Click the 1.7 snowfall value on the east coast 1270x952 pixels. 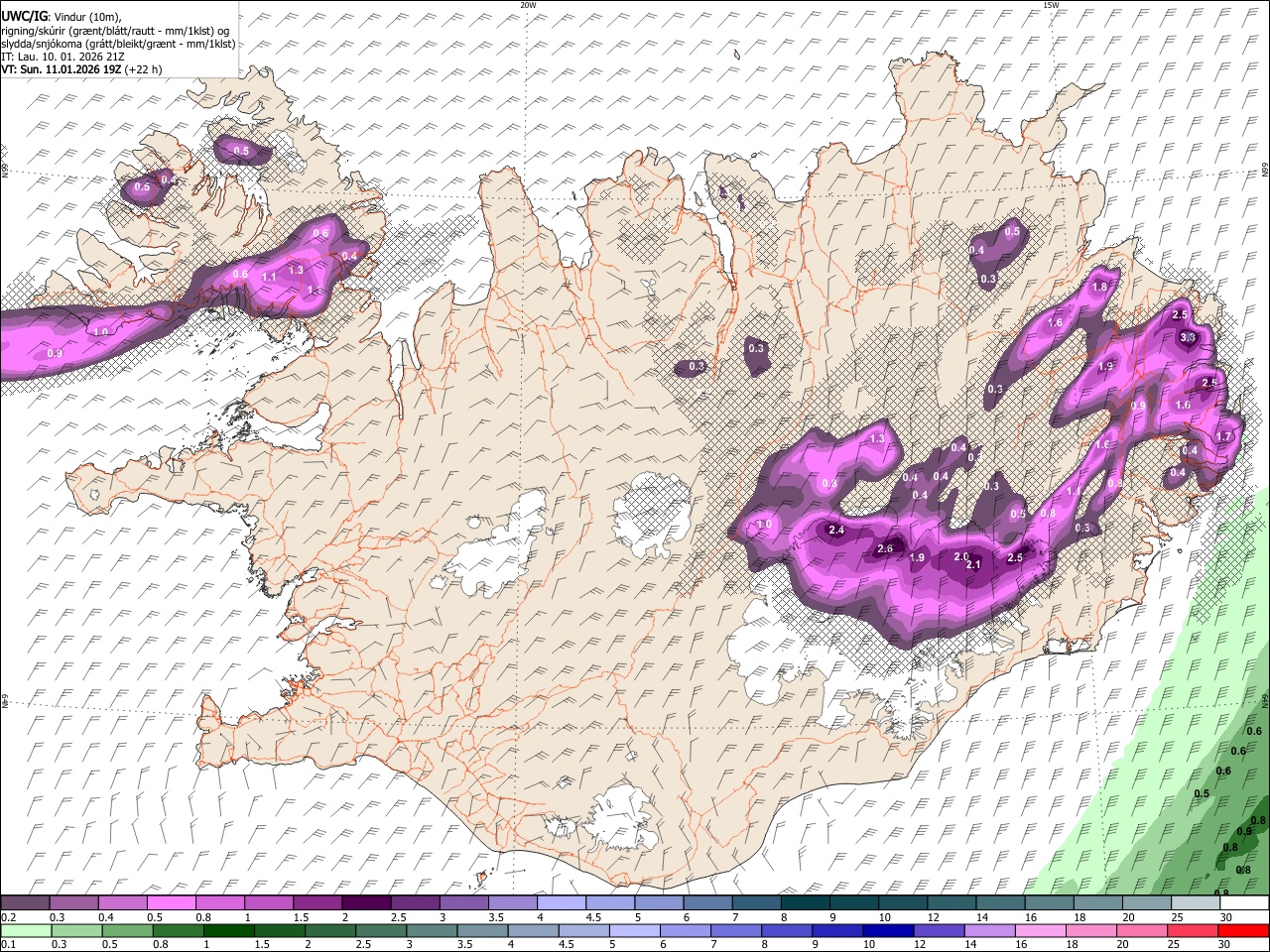(x=1223, y=436)
